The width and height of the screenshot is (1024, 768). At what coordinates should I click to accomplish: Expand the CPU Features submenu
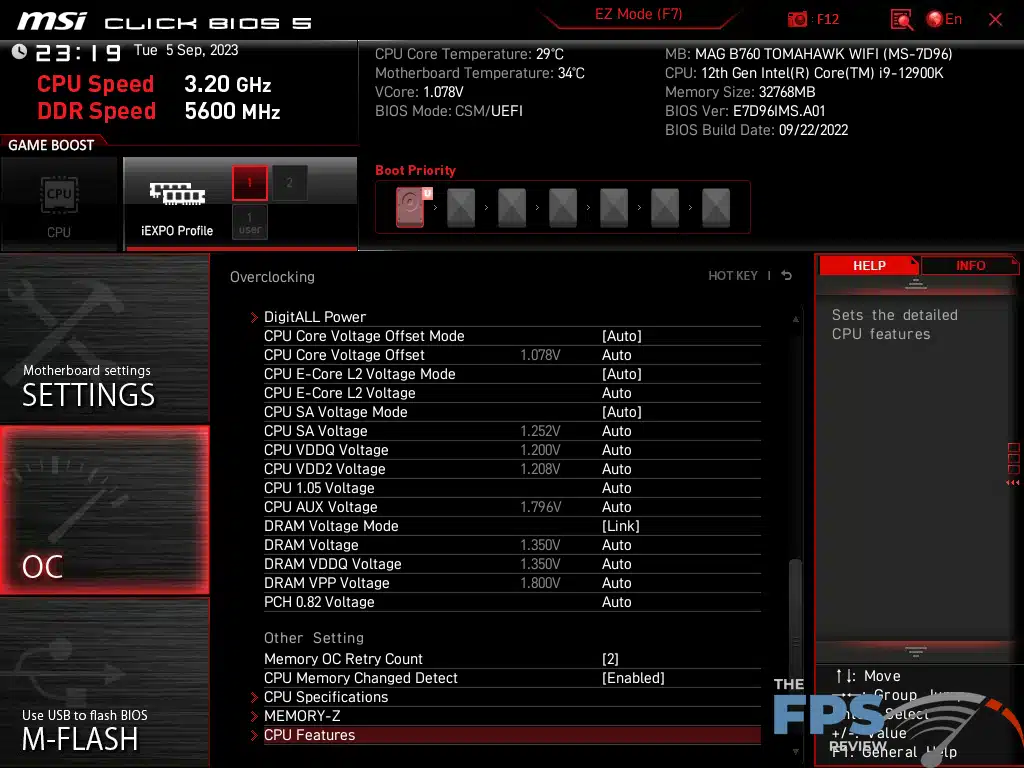pyautogui.click(x=512, y=735)
